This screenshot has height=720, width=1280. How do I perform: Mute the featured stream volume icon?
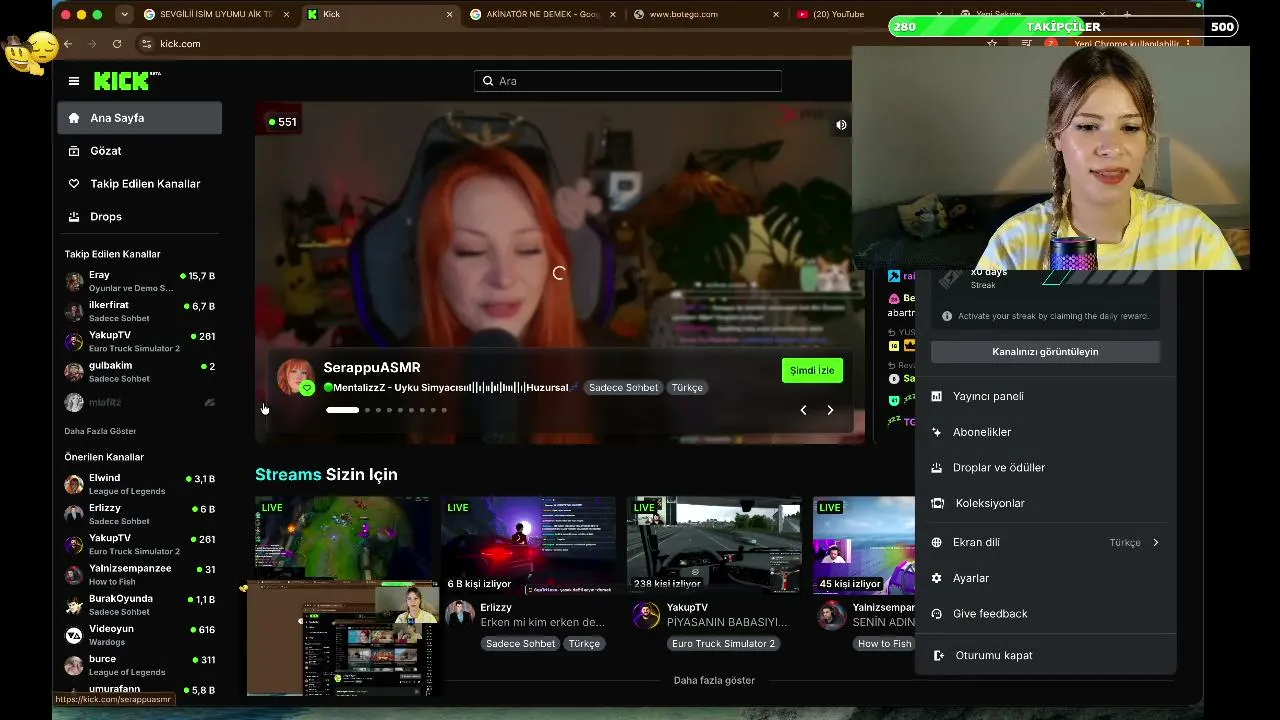pos(841,125)
